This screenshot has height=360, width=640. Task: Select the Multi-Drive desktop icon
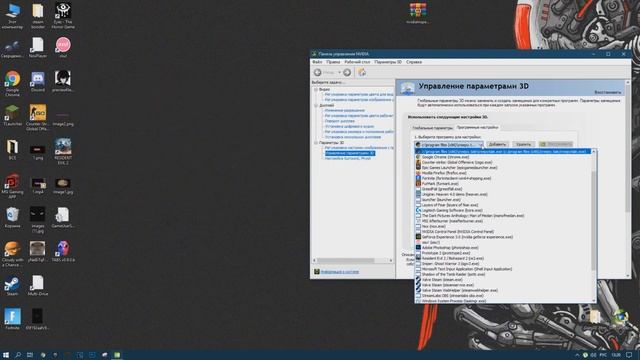tap(38, 286)
